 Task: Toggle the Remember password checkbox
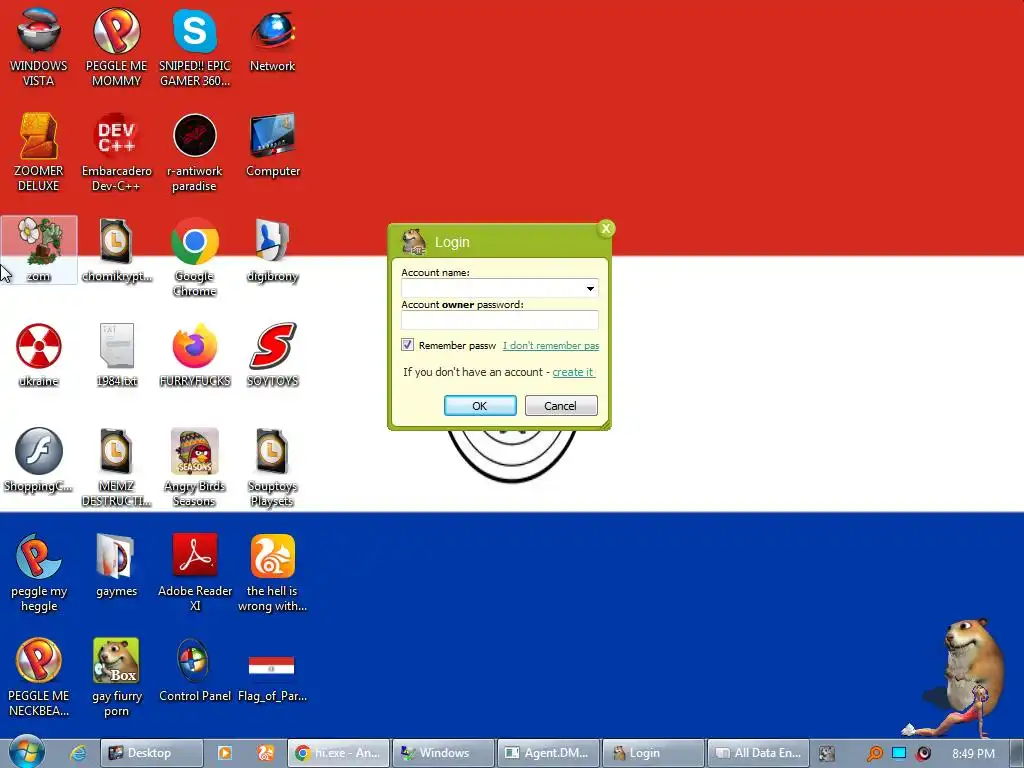pyautogui.click(x=407, y=345)
